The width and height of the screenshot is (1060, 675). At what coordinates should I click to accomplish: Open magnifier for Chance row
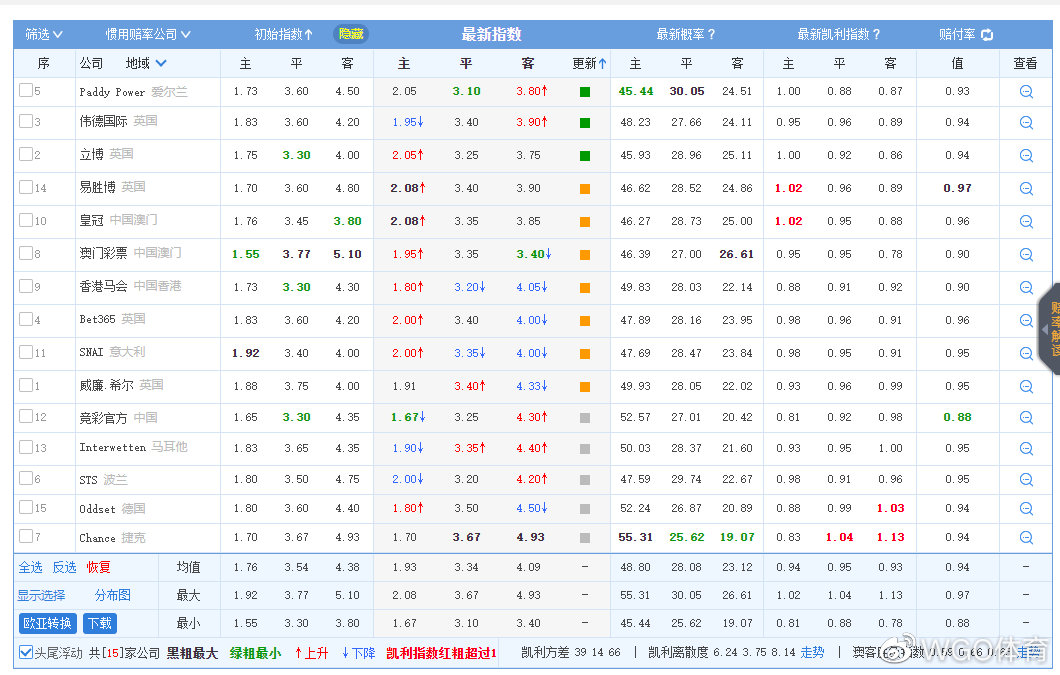[1026, 538]
